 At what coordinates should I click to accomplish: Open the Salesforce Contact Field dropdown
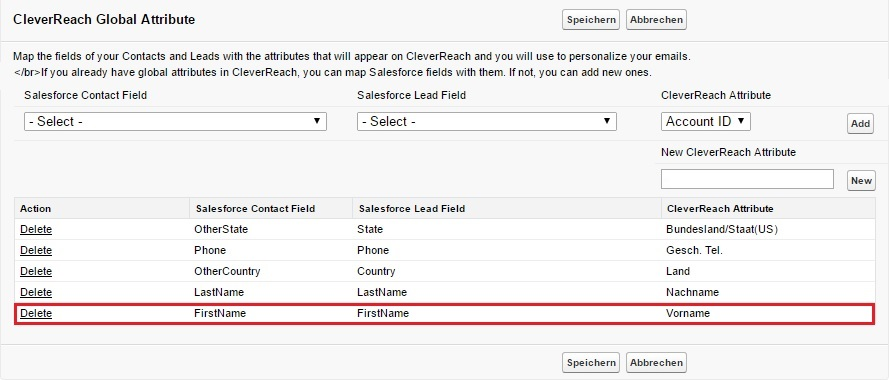[x=175, y=121]
